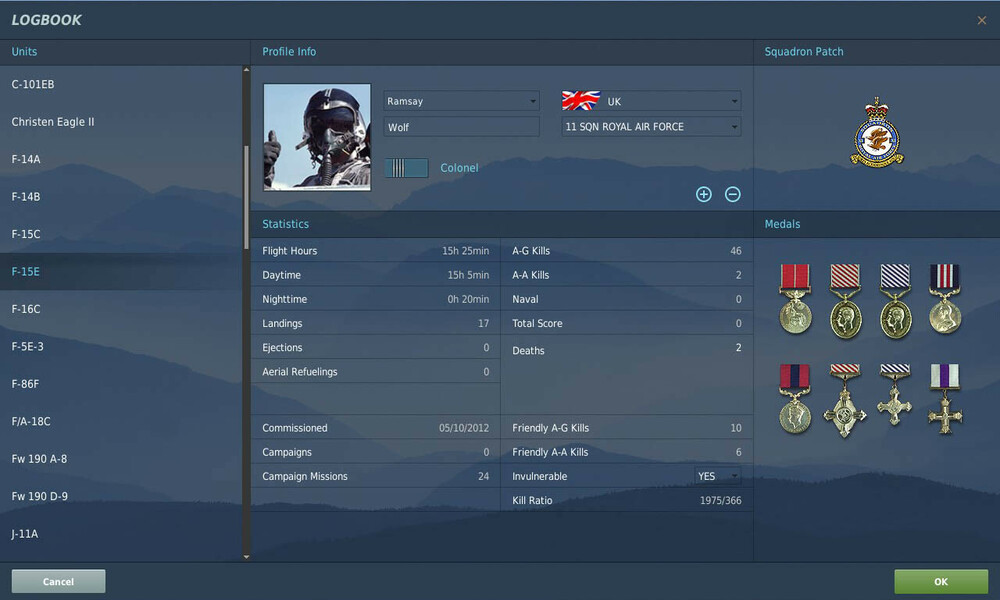Screen dimensions: 1000x600
Task: Click the pilot portrait thumbnail
Action: click(317, 137)
